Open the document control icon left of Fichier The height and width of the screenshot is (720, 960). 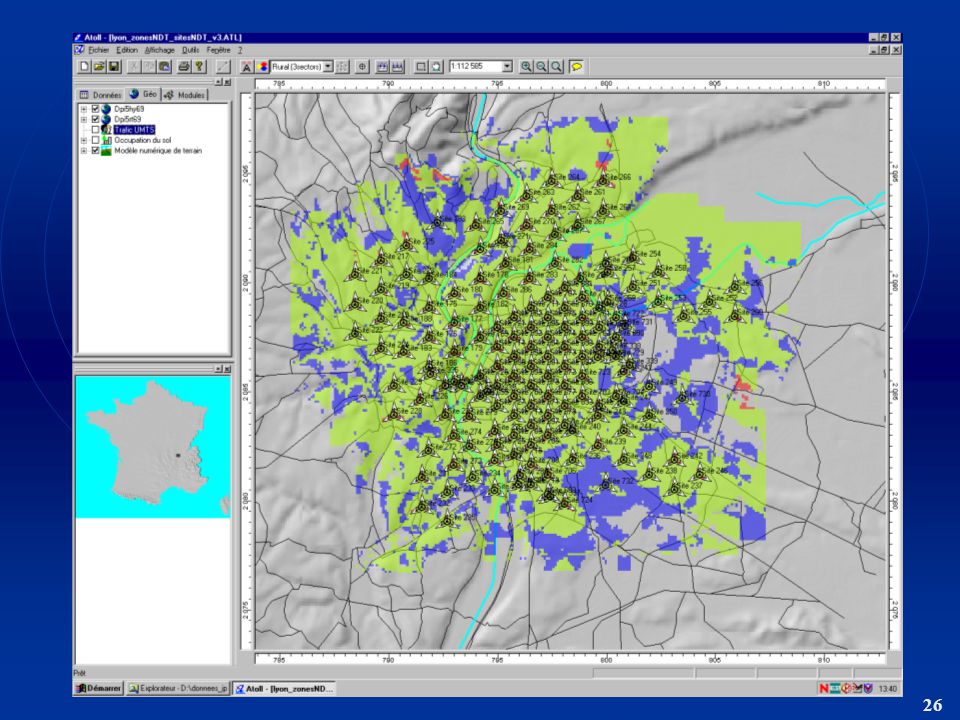tap(79, 50)
